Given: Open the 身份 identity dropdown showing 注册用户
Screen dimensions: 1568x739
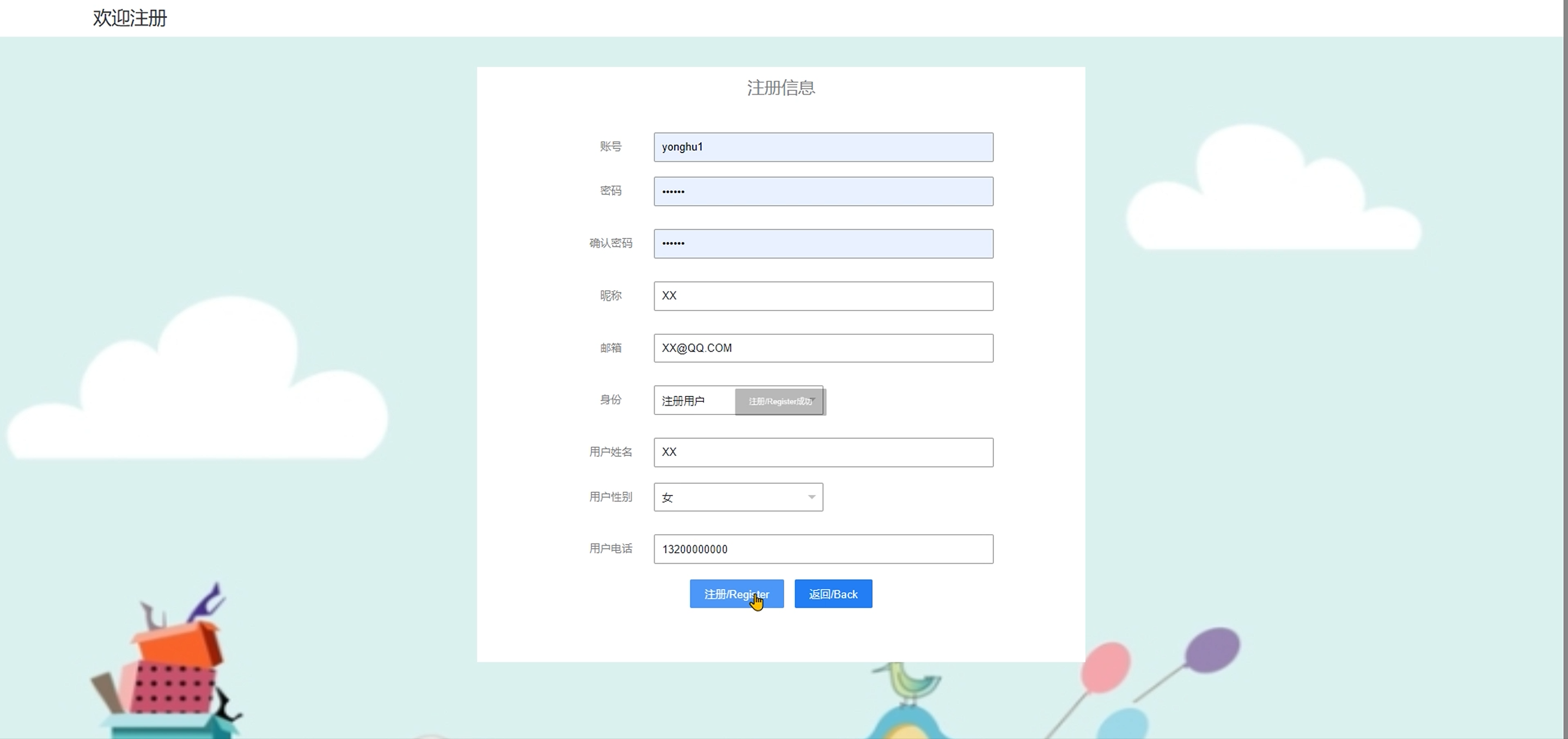Looking at the screenshot, I should (x=694, y=401).
